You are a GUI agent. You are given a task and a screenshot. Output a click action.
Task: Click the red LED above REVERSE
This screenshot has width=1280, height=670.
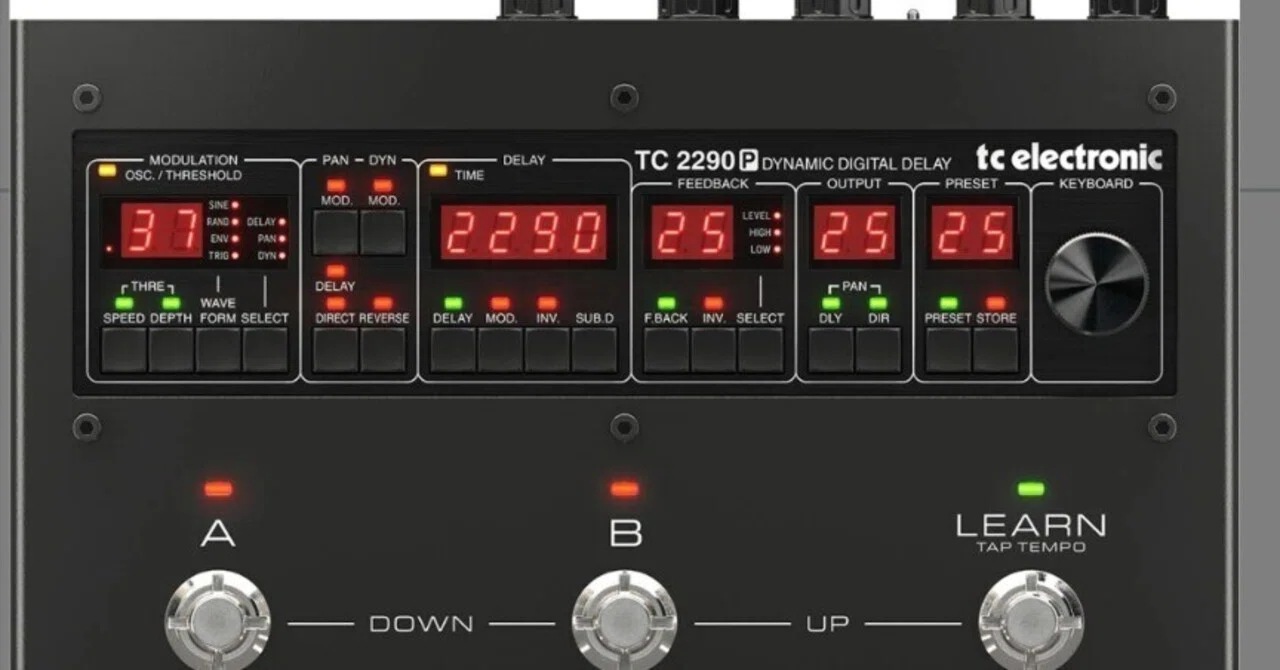pyautogui.click(x=383, y=303)
